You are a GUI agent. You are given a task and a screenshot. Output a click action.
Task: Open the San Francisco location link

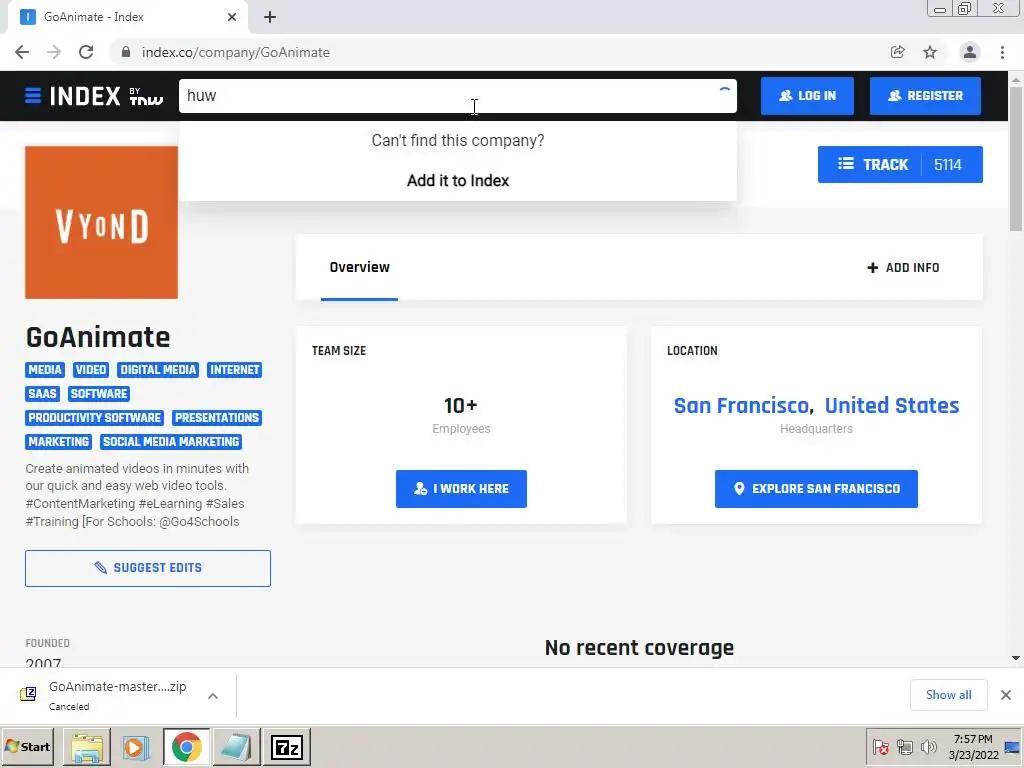pos(741,406)
